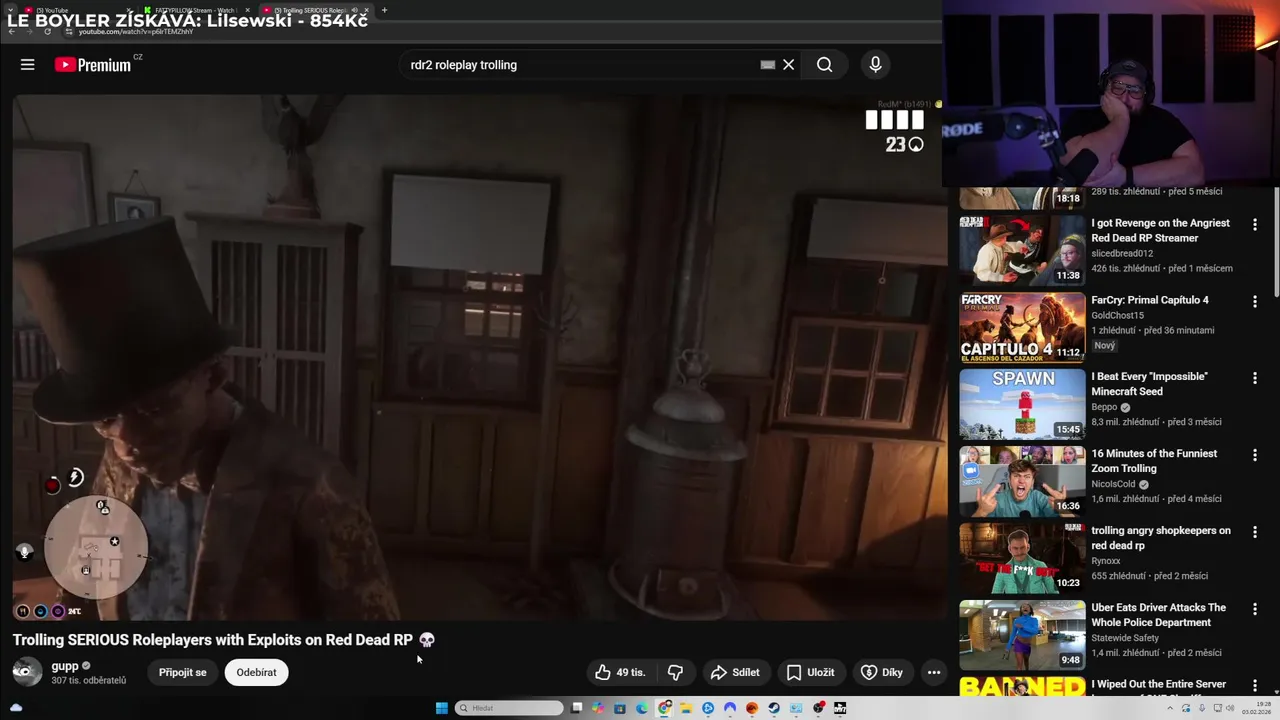The image size is (1280, 720).
Task: Open 'I got Revenge on the Angriest' thumbnail
Action: [1022, 250]
